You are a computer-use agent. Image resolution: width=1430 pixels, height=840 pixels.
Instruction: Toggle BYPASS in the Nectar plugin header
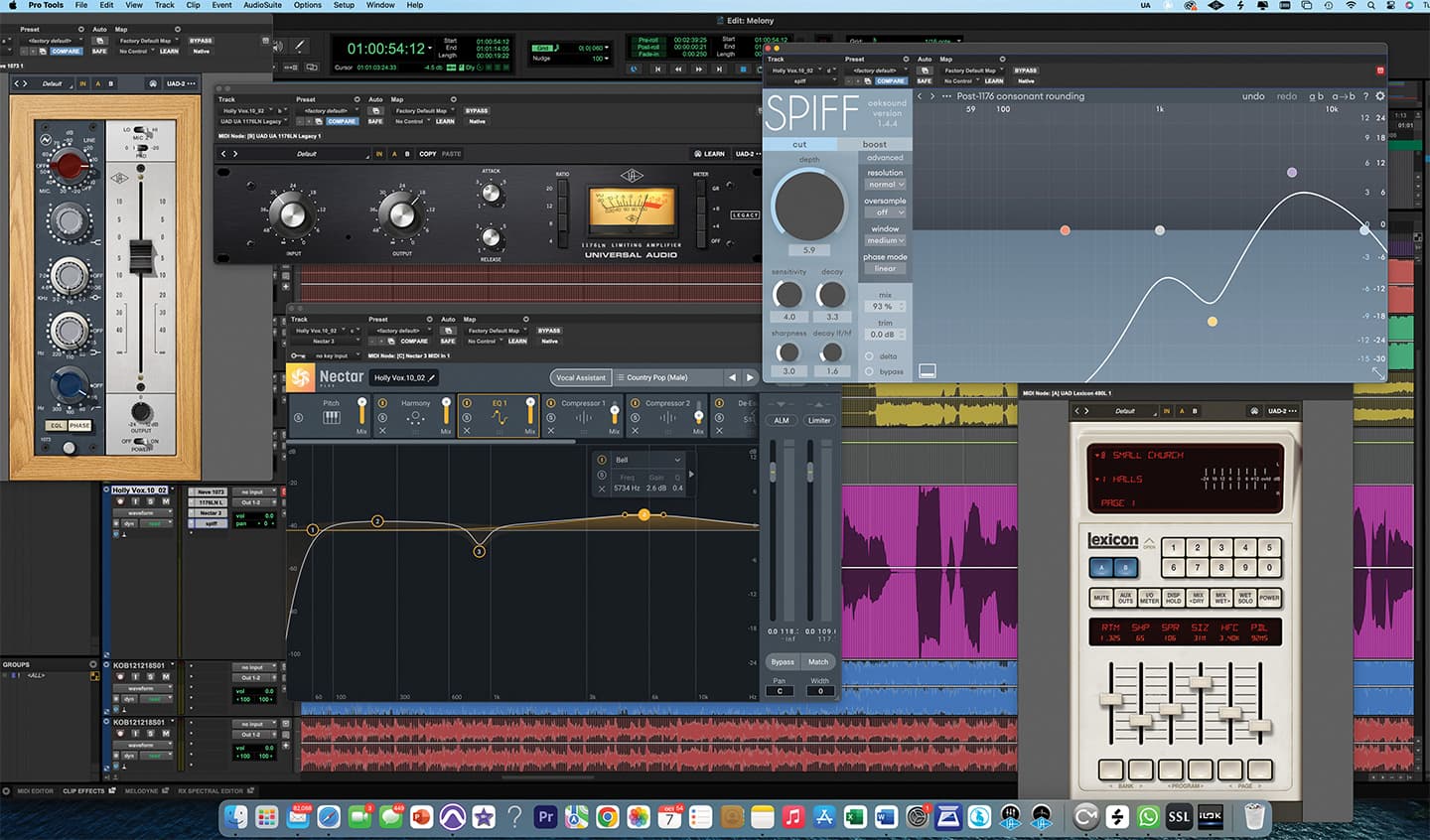(x=549, y=331)
